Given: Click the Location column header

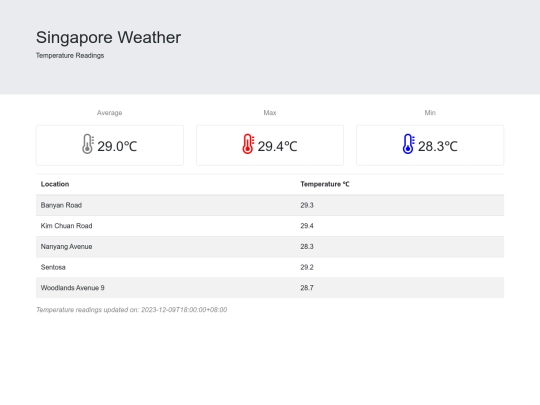Looking at the screenshot, I should pyautogui.click(x=55, y=184).
